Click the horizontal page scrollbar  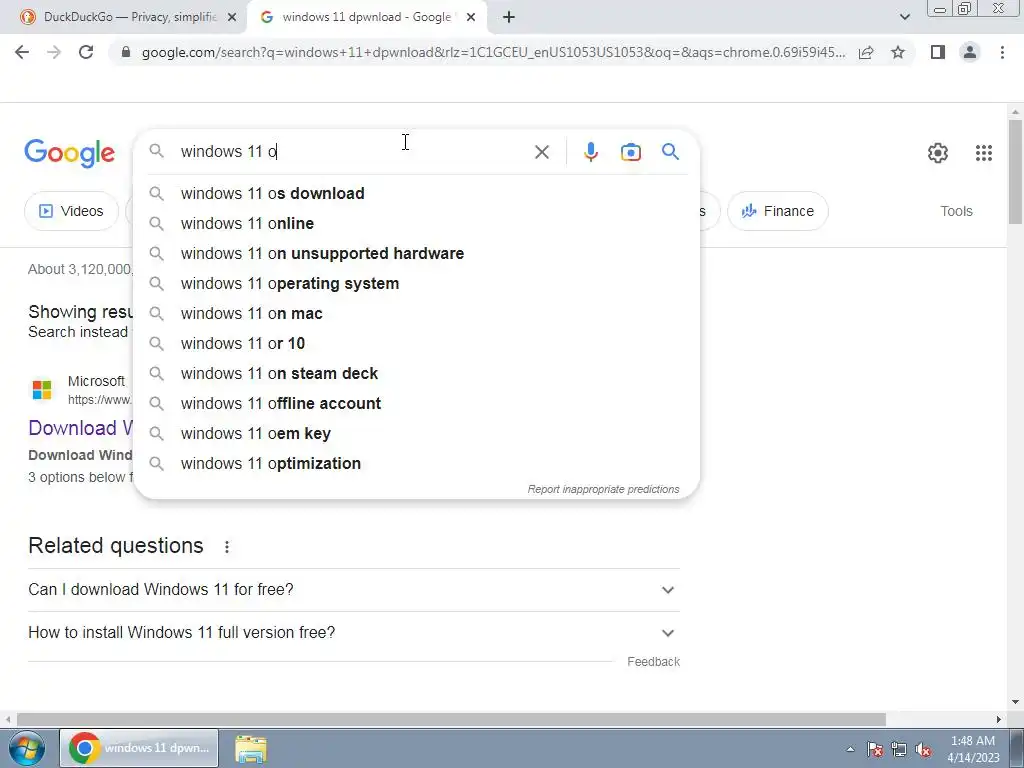point(451,719)
